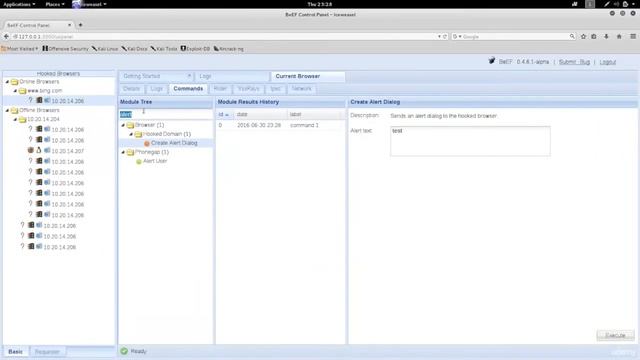640x360 pixels.
Task: Close the BeEF Control Panel browser tab
Action: coord(69,25)
